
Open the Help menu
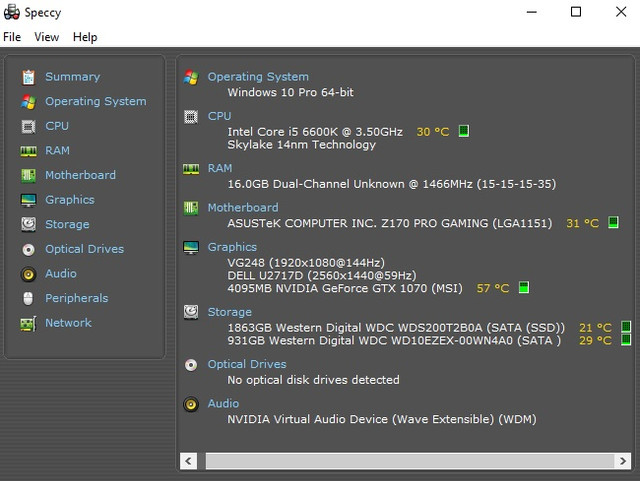click(85, 37)
